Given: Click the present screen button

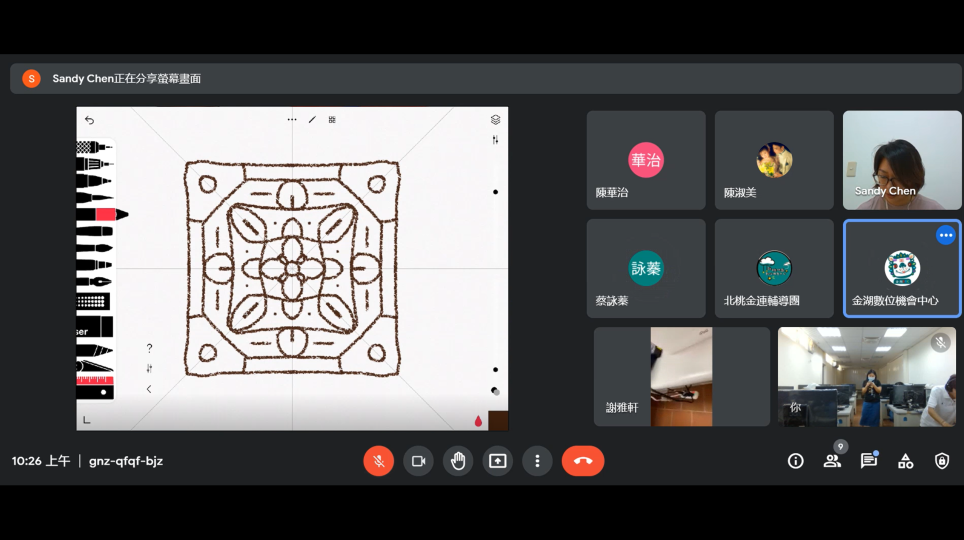Looking at the screenshot, I should [x=498, y=461].
